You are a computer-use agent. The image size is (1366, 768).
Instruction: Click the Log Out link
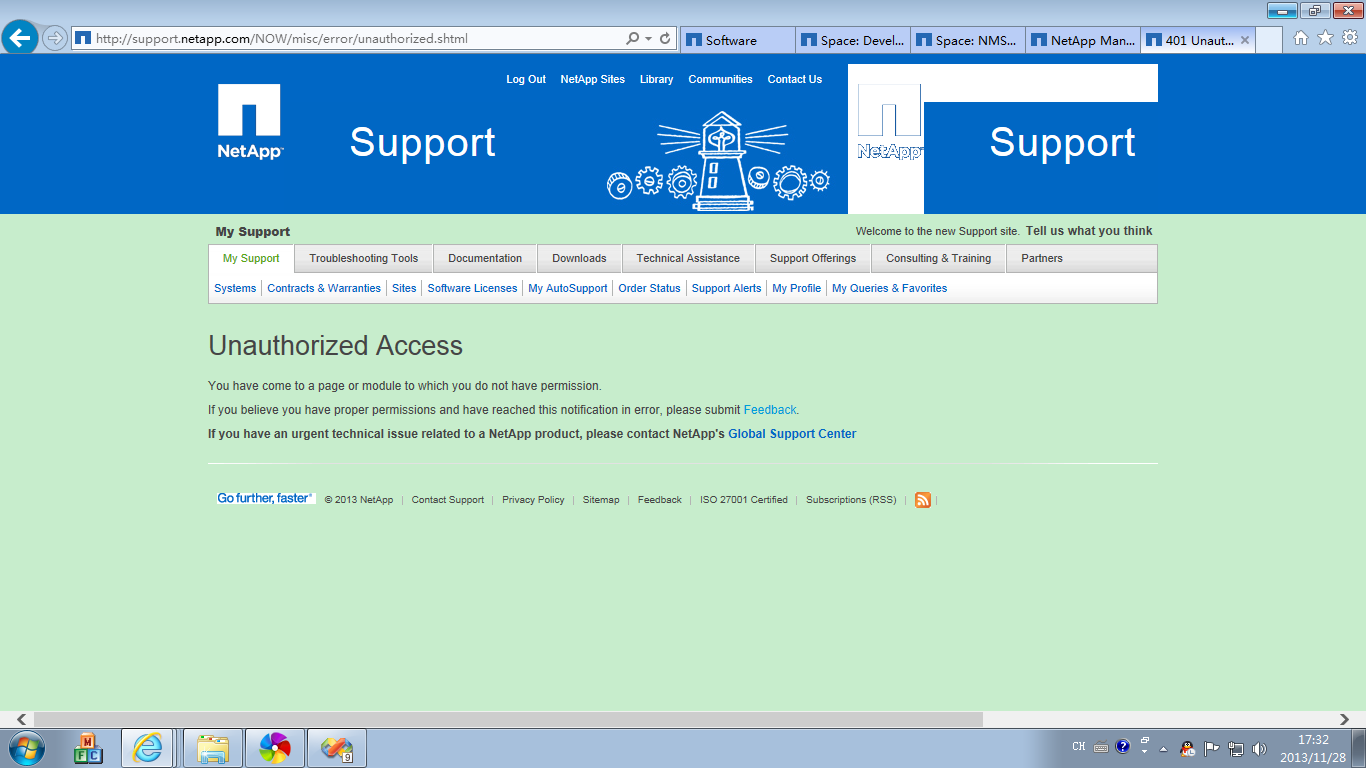point(526,79)
